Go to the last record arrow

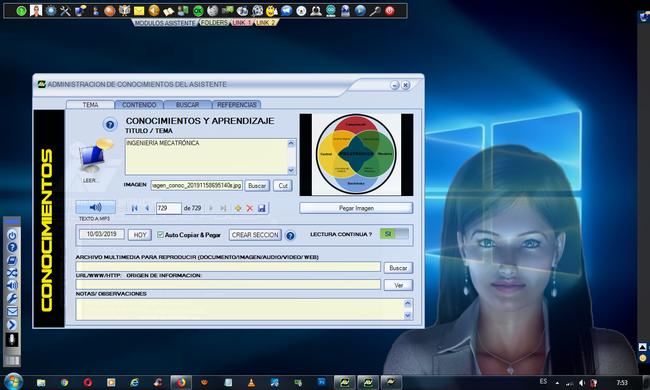point(223,208)
